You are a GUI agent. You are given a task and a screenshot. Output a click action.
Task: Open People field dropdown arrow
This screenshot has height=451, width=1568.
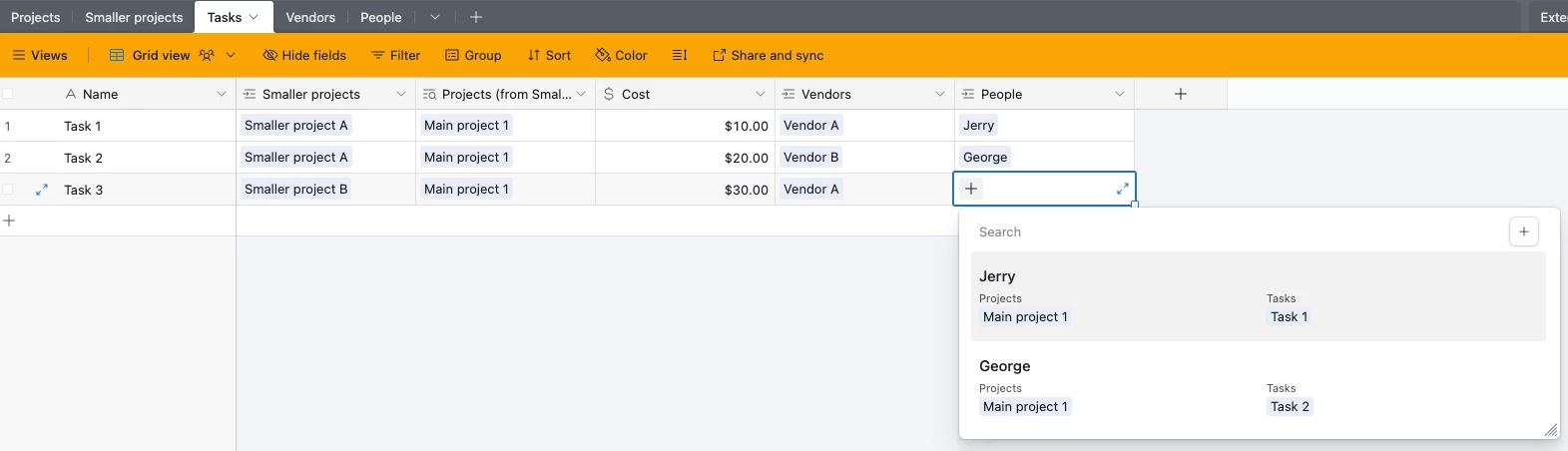tap(1120, 94)
